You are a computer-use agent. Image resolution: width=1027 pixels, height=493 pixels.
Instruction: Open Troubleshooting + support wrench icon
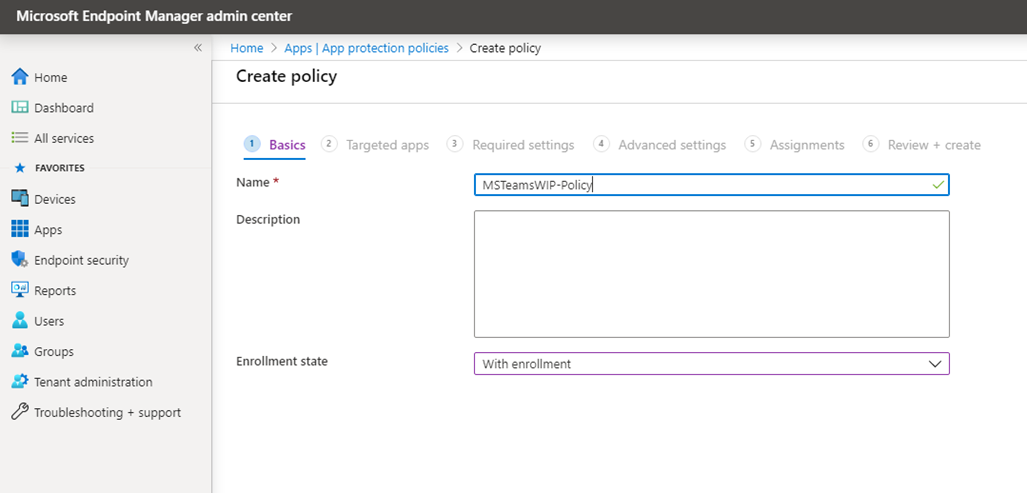tap(20, 412)
